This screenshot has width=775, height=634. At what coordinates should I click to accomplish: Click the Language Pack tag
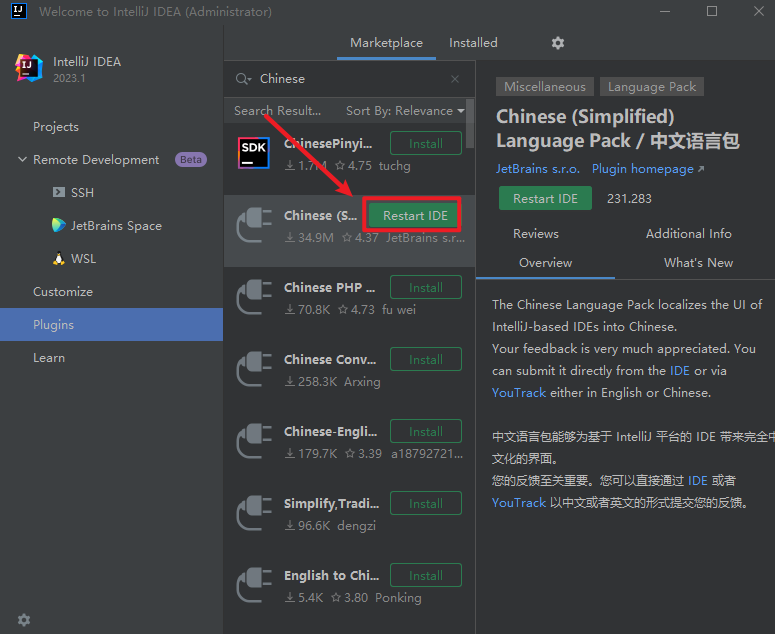coord(651,87)
